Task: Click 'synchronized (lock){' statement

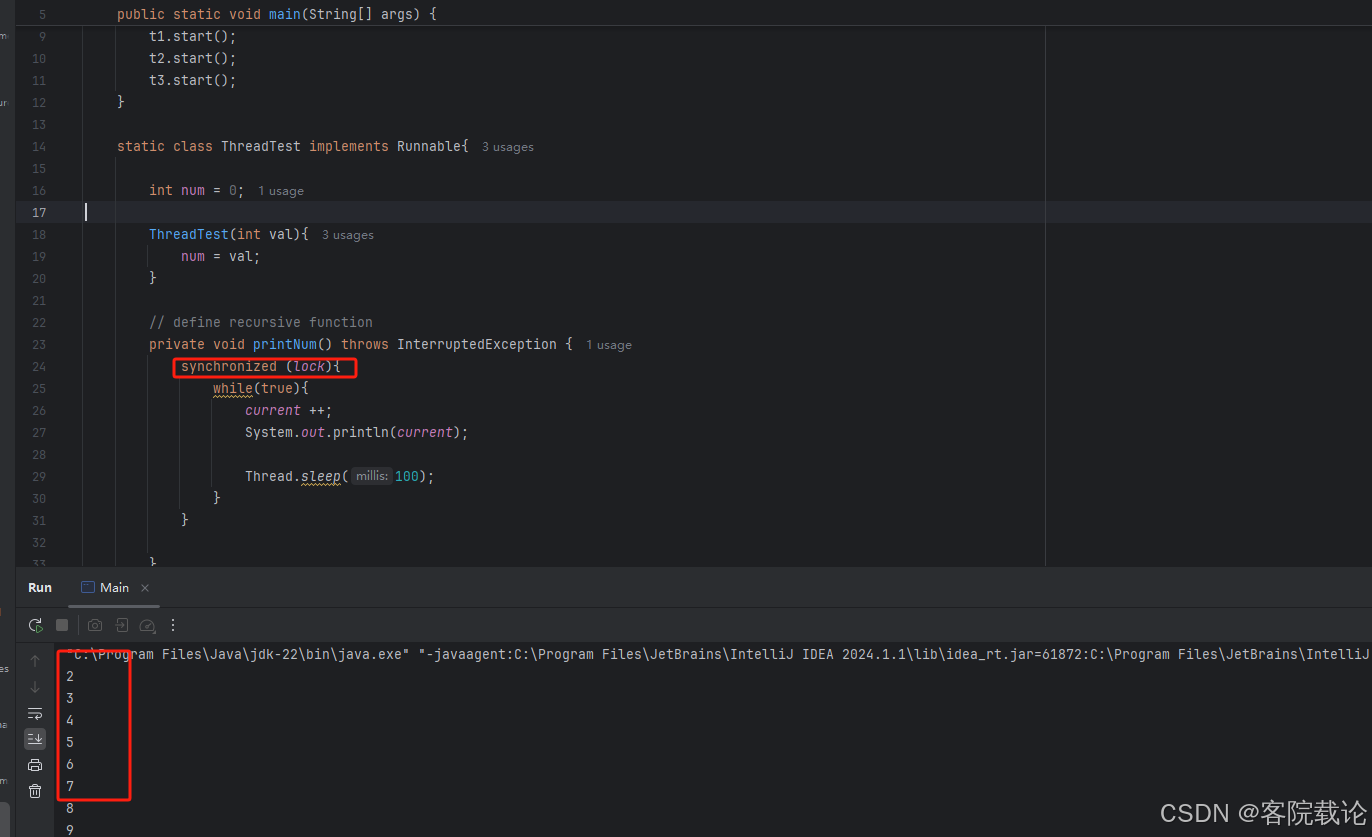Action: 261,367
